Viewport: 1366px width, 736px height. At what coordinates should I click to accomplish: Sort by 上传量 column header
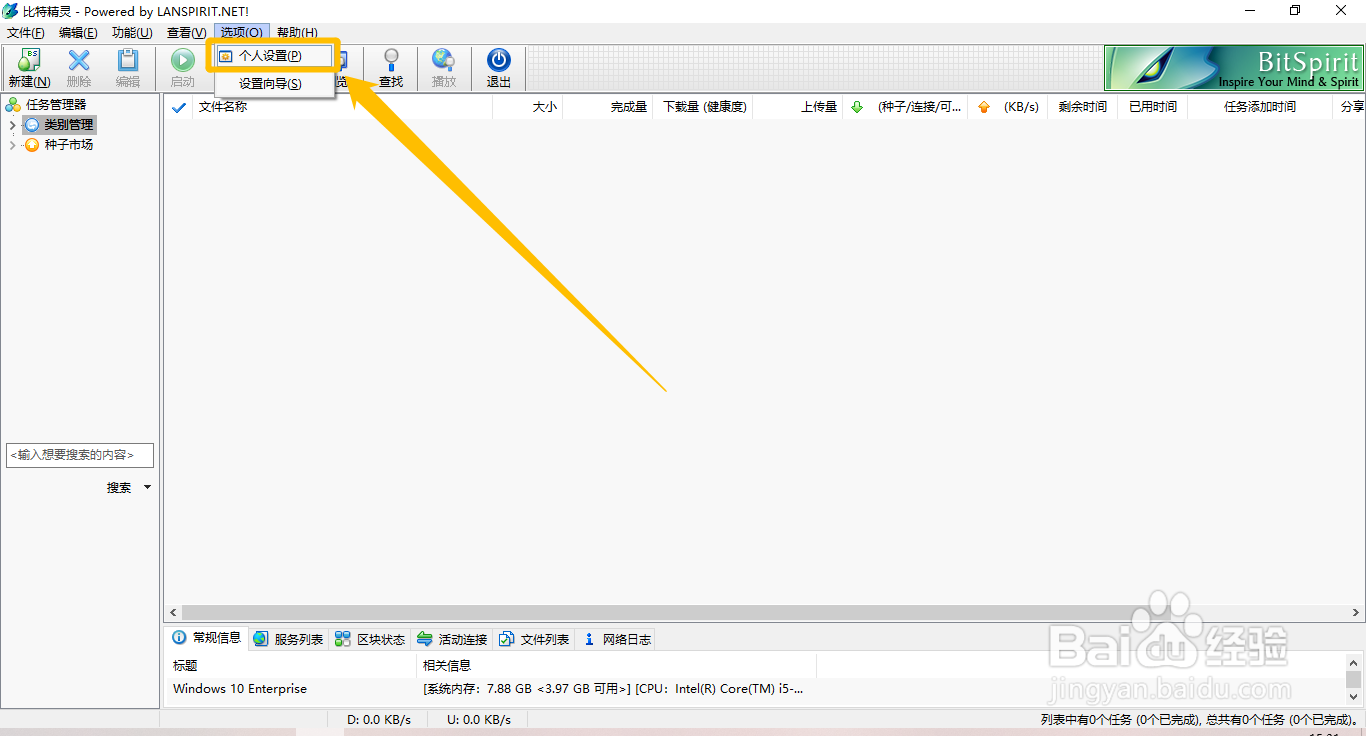[x=798, y=107]
